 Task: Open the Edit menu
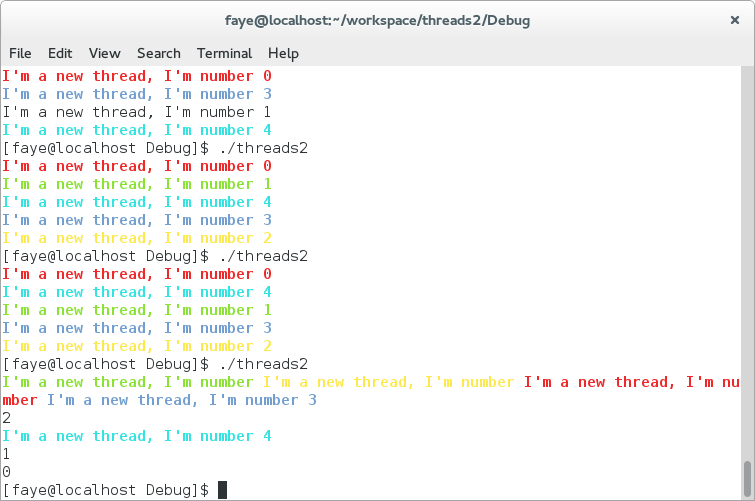point(60,53)
